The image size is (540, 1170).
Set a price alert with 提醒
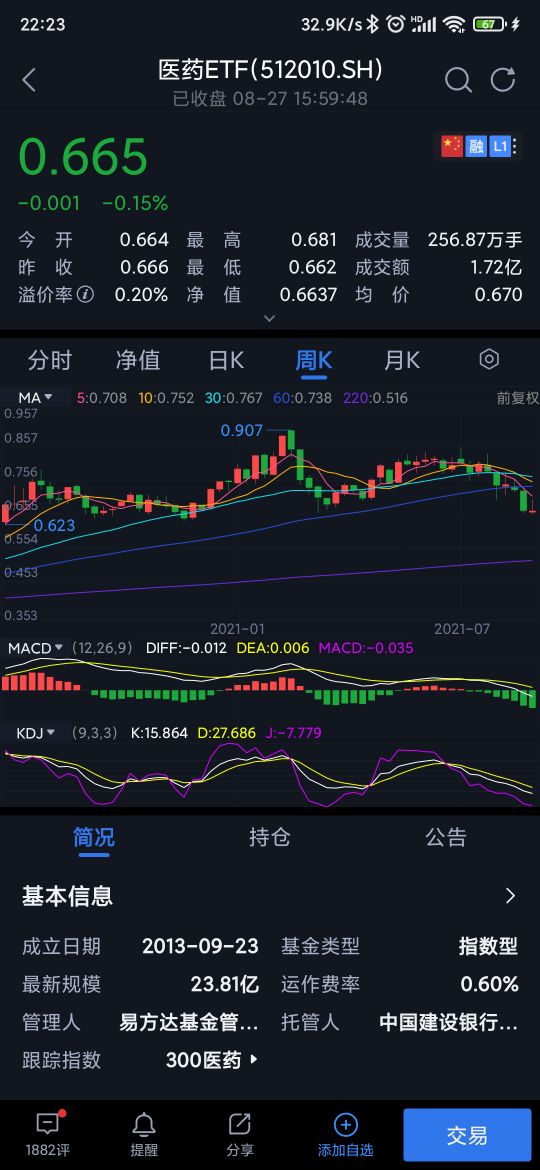click(x=144, y=1133)
